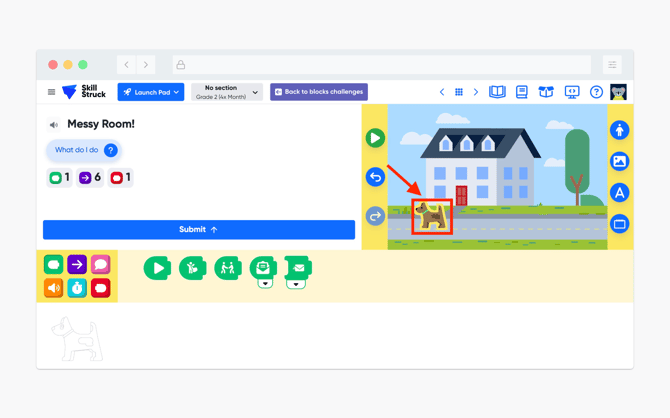Select the pink speech bubble category
Screen dimensions: 670x418
(x=100, y=265)
